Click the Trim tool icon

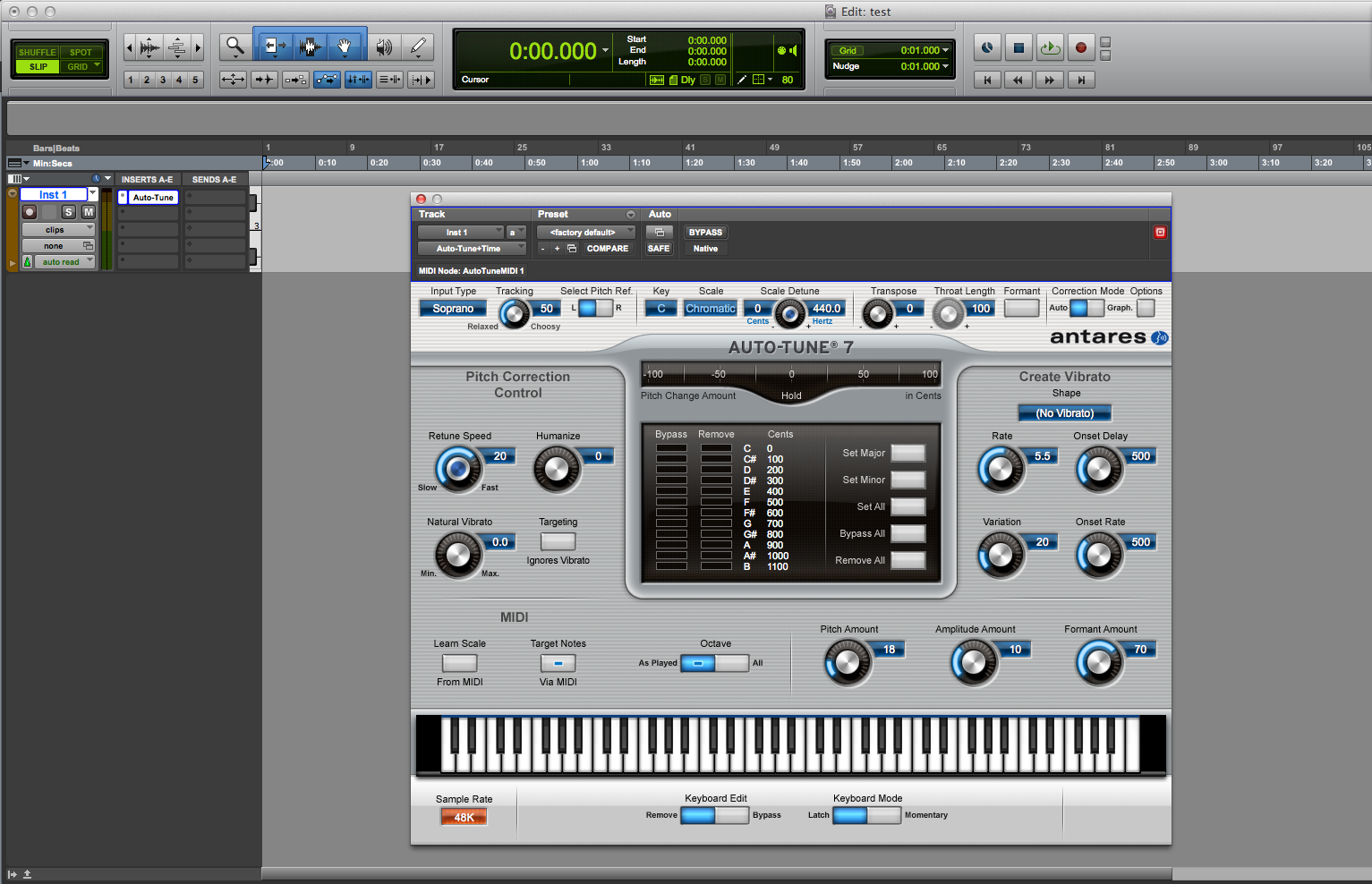(275, 47)
